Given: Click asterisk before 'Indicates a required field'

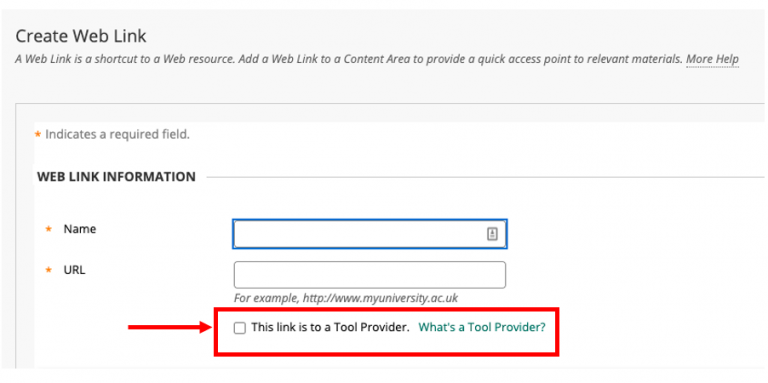Looking at the screenshot, I should pyautogui.click(x=38, y=134).
